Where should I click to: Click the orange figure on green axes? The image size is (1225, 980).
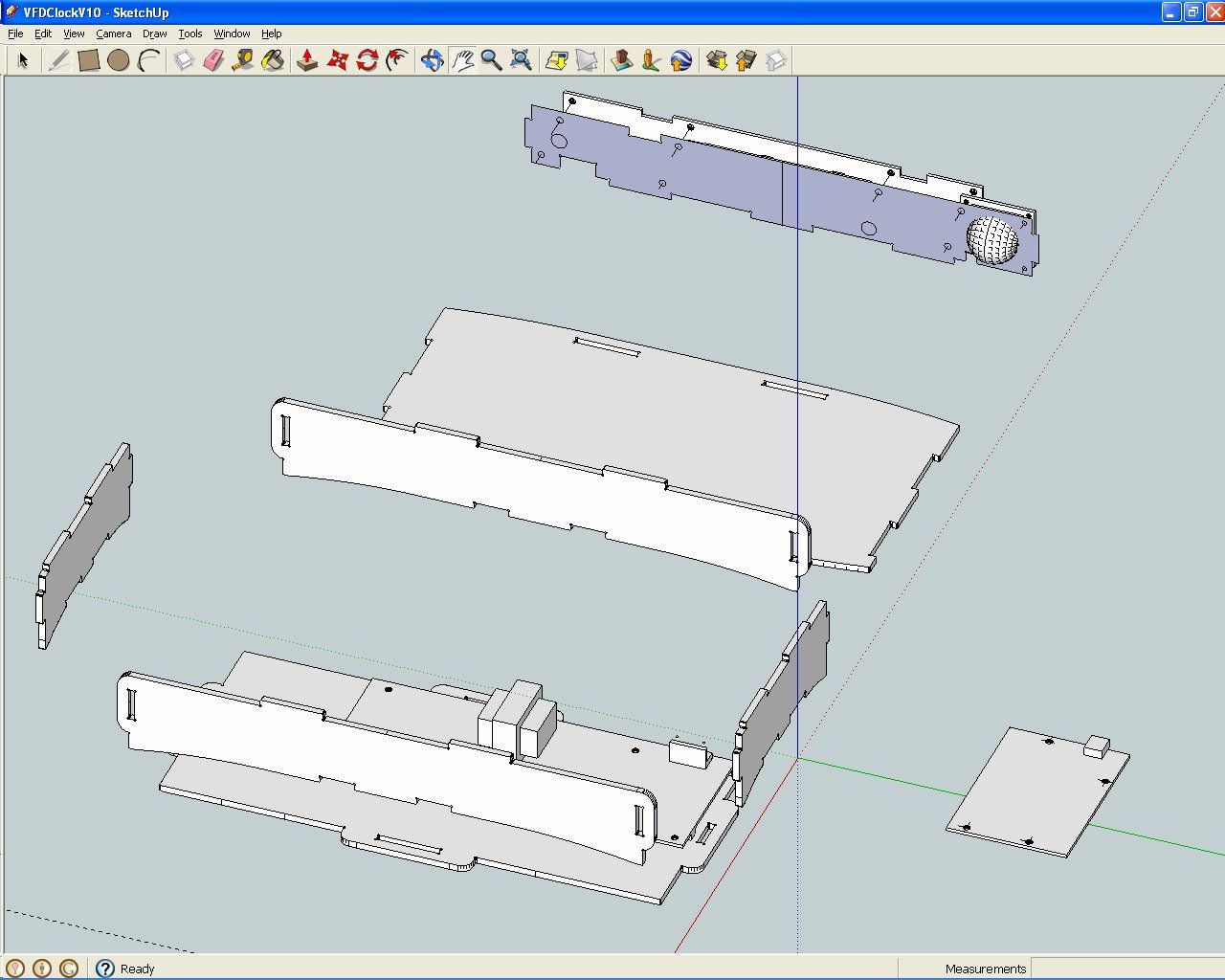click(x=652, y=60)
